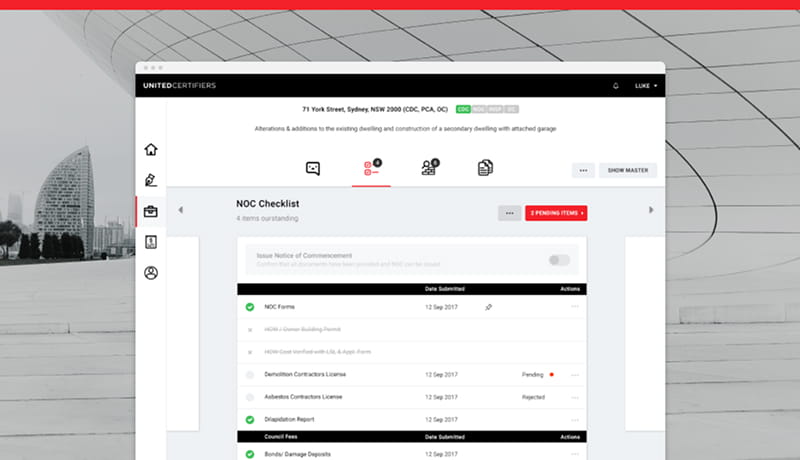This screenshot has width=800, height=460.
Task: Open more options beside pending items button
Action: tap(509, 213)
